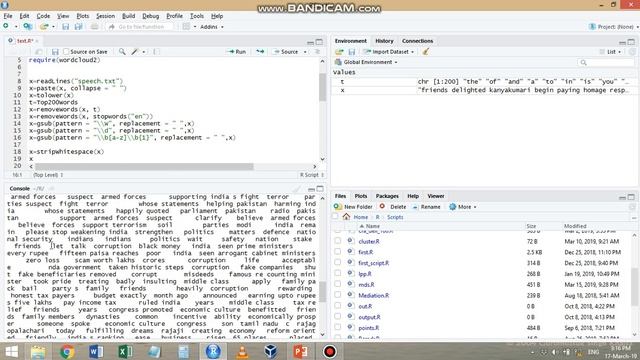Open PowerPoint from the taskbar

(300, 351)
